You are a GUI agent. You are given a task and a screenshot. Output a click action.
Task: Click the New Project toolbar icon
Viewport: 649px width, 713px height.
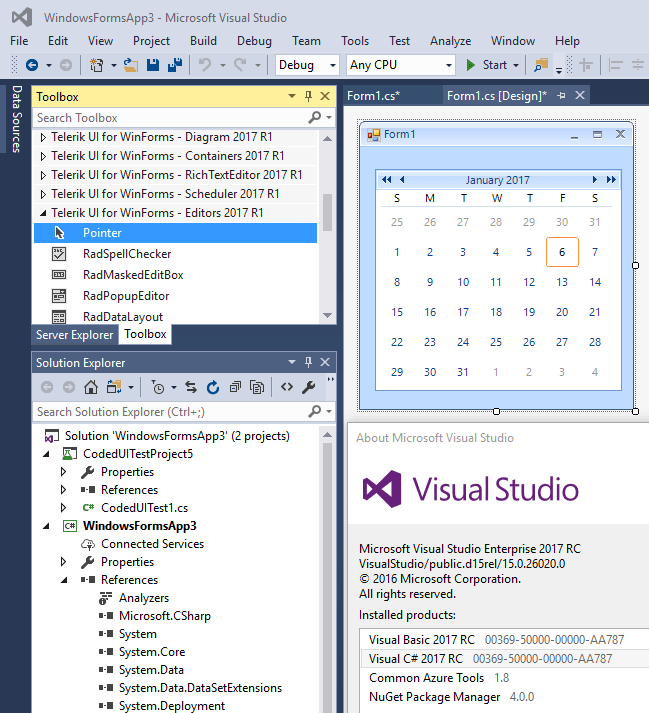click(96, 65)
